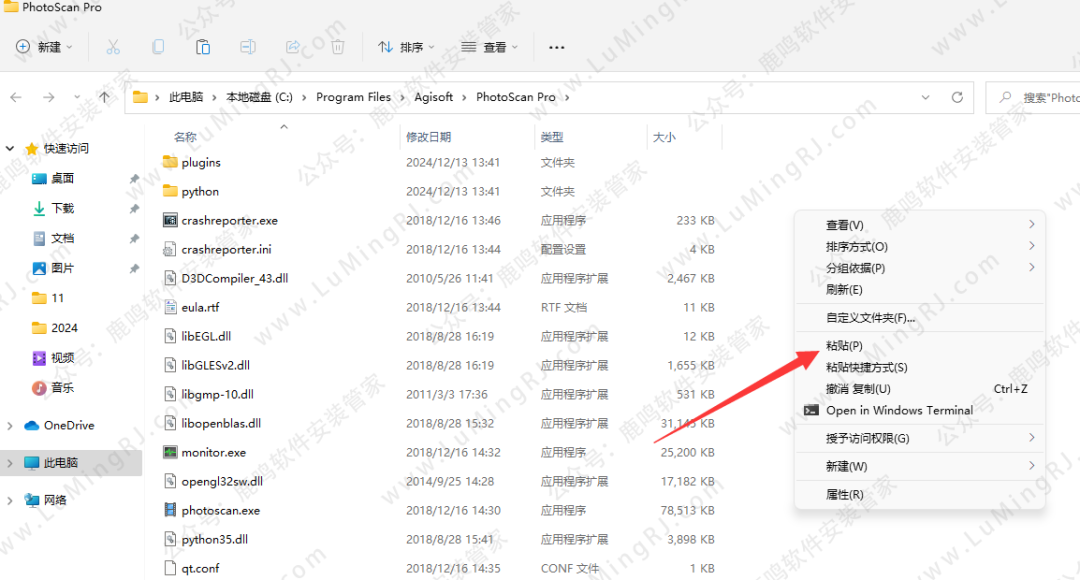The image size is (1080, 580).
Task: Expand the 网络 network tree node
Action: pyautogui.click(x=10, y=500)
